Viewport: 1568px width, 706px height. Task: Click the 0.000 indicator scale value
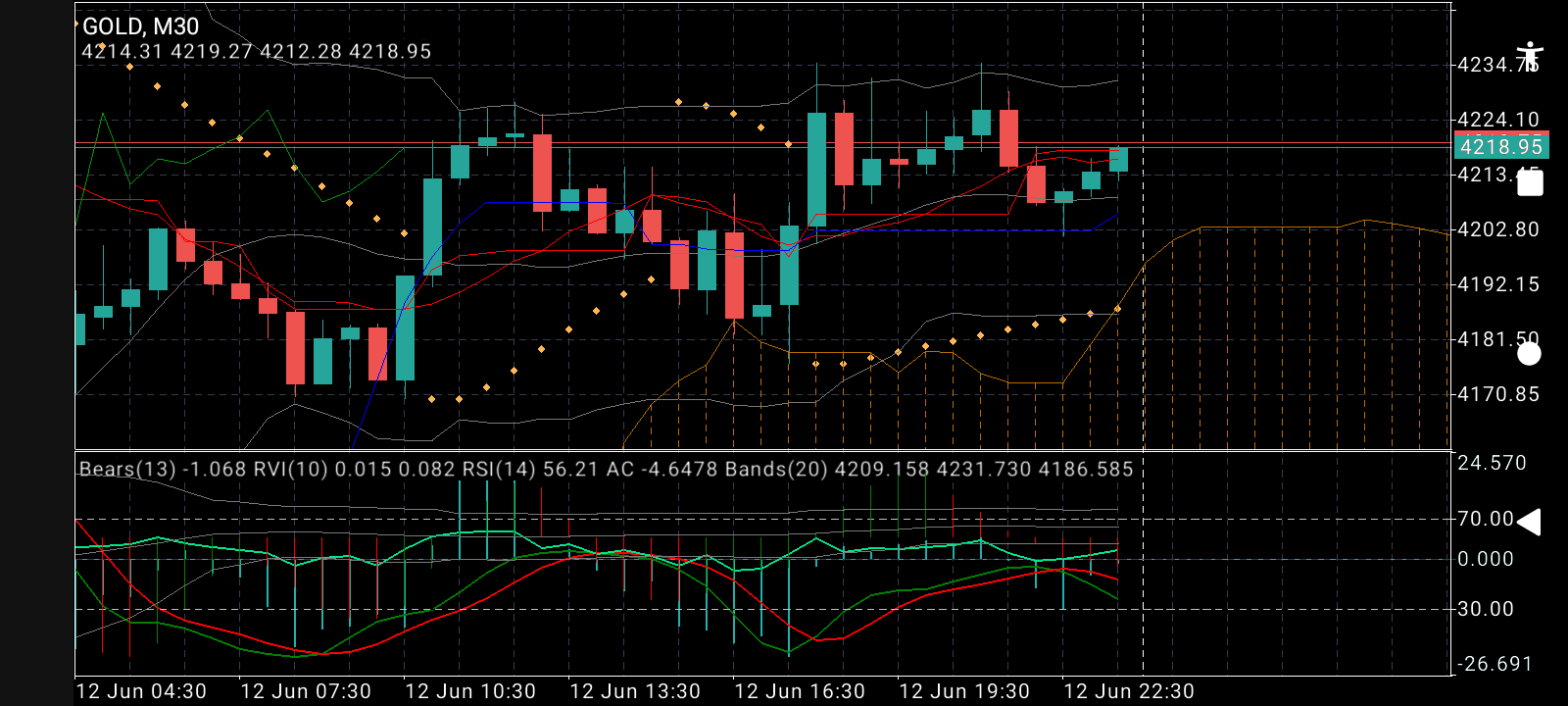pyautogui.click(x=1486, y=559)
